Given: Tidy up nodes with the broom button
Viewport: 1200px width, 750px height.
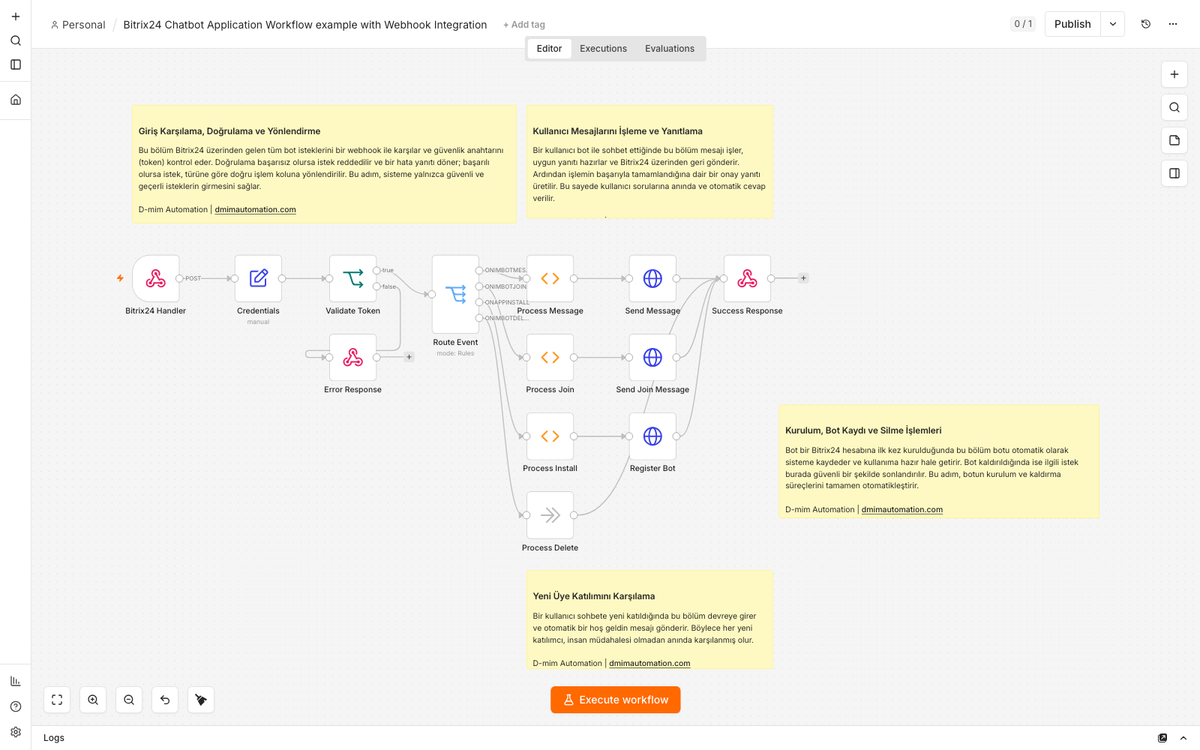Looking at the screenshot, I should click(201, 700).
